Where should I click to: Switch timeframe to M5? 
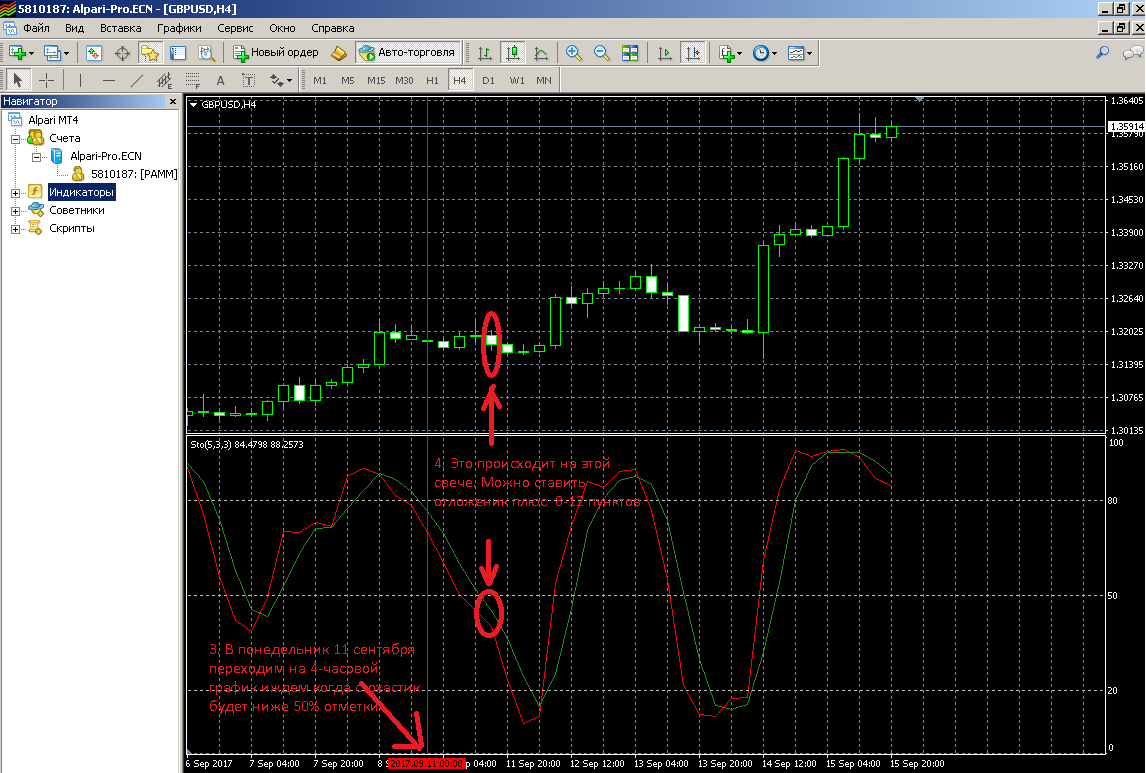[x=347, y=80]
